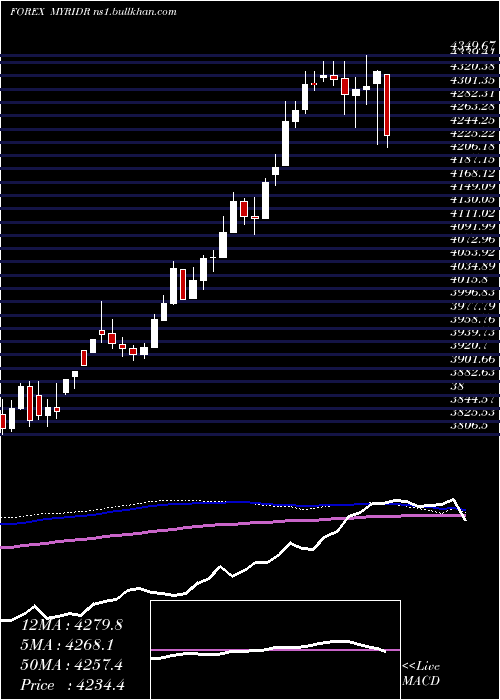The width and height of the screenshot is (500, 700).
Task: Click the 4349.67 top price label
Action: pos(474,45)
